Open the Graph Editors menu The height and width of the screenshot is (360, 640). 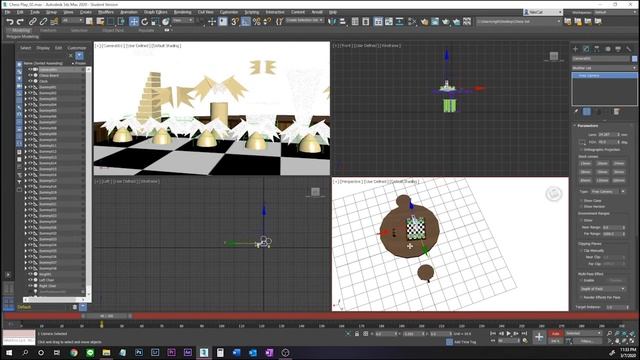(x=156, y=12)
